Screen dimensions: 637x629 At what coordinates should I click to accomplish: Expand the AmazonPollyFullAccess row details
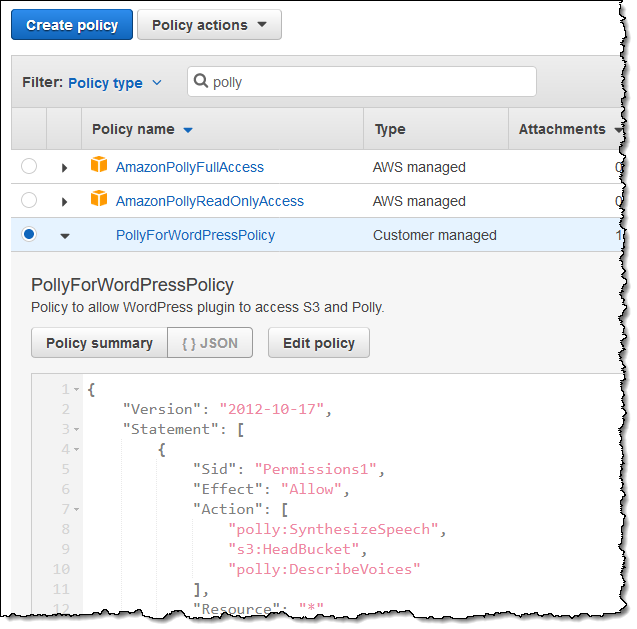[x=65, y=168]
